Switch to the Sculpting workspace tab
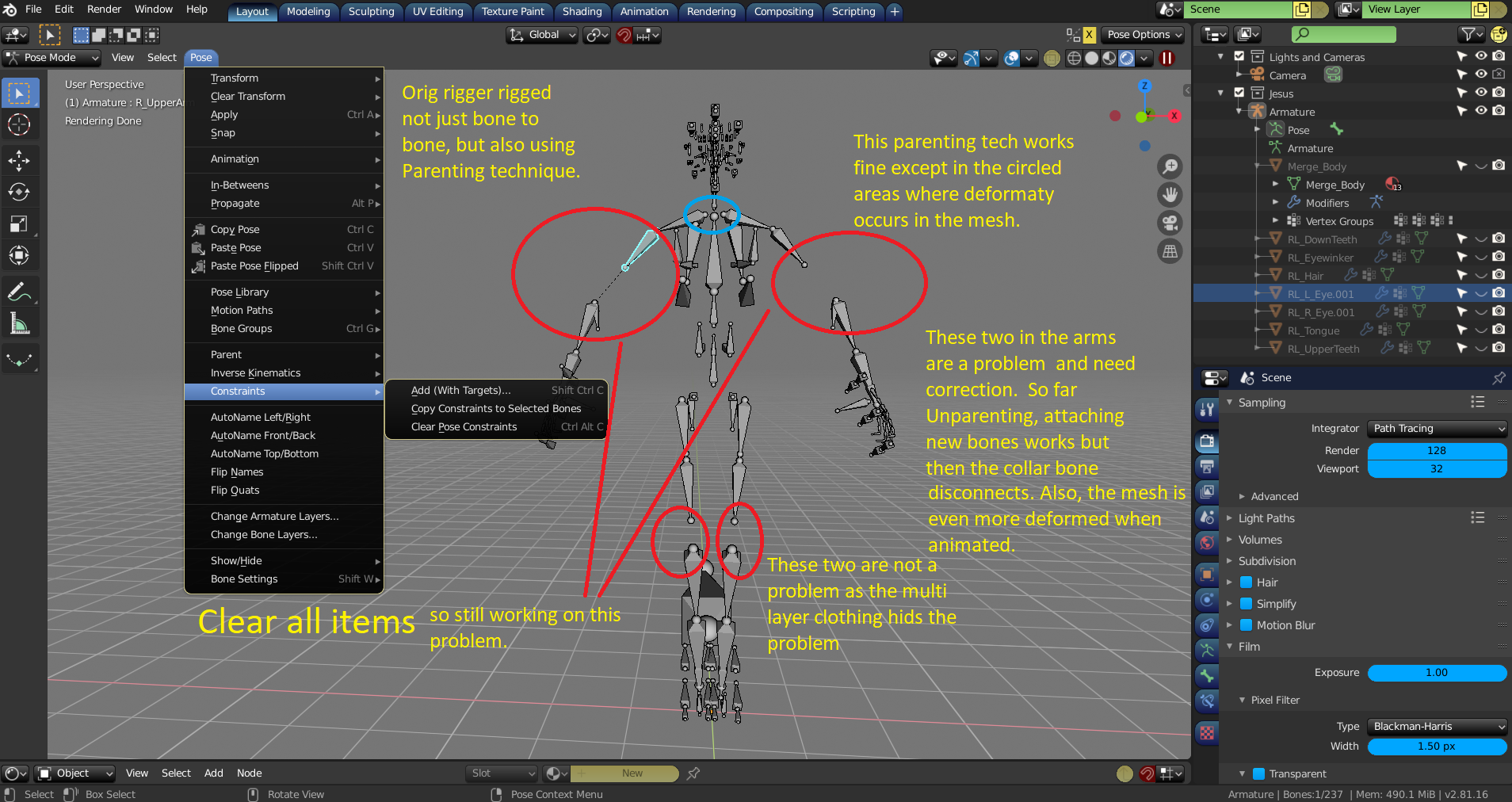This screenshot has width=1512, height=802. (x=371, y=11)
